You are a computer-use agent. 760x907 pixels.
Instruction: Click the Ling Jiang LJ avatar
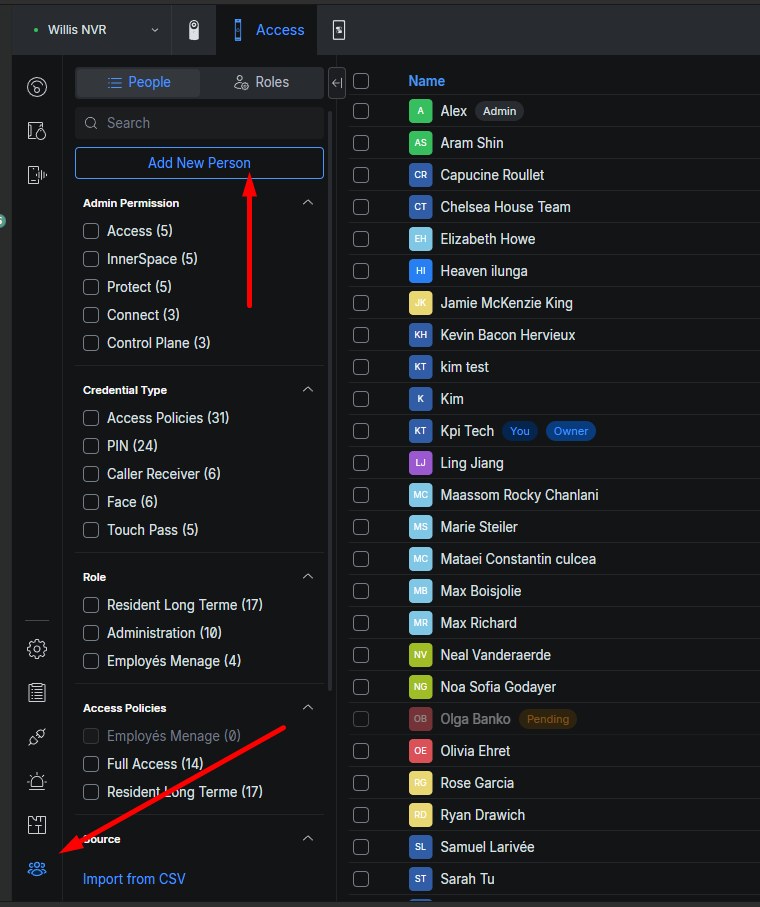(420, 463)
